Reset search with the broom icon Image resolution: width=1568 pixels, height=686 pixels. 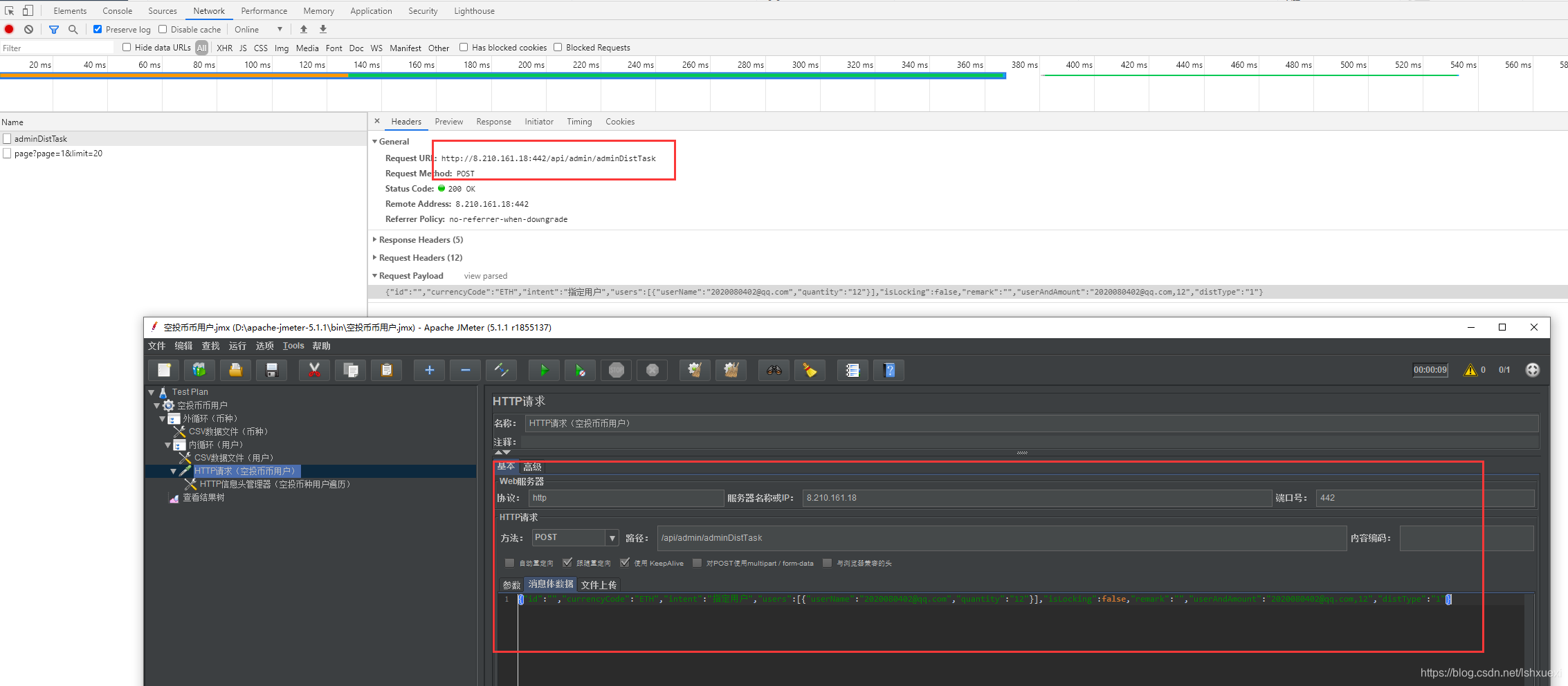(x=810, y=370)
